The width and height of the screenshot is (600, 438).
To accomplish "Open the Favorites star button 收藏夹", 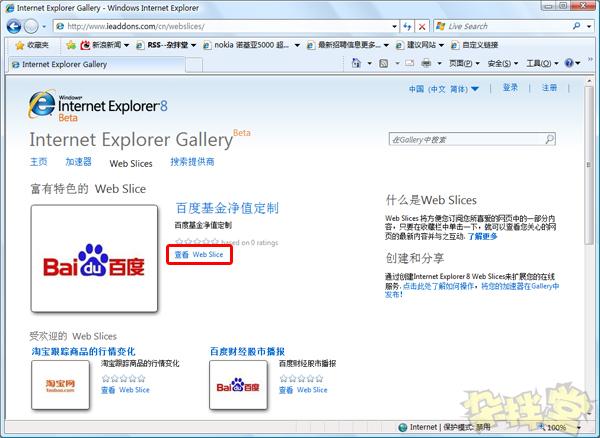I will point(32,45).
